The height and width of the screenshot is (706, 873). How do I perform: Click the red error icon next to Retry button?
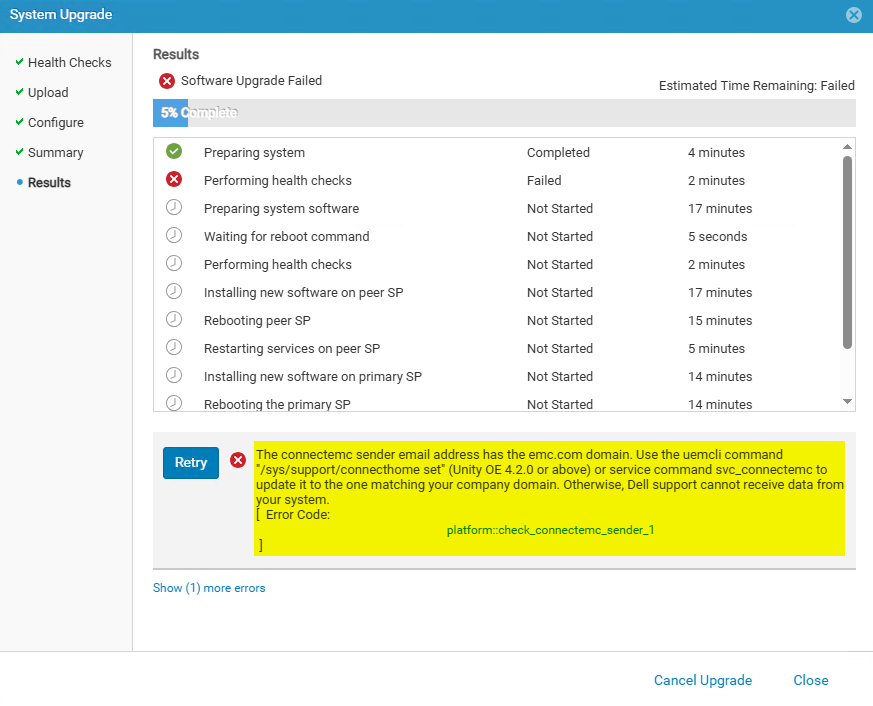[238, 460]
